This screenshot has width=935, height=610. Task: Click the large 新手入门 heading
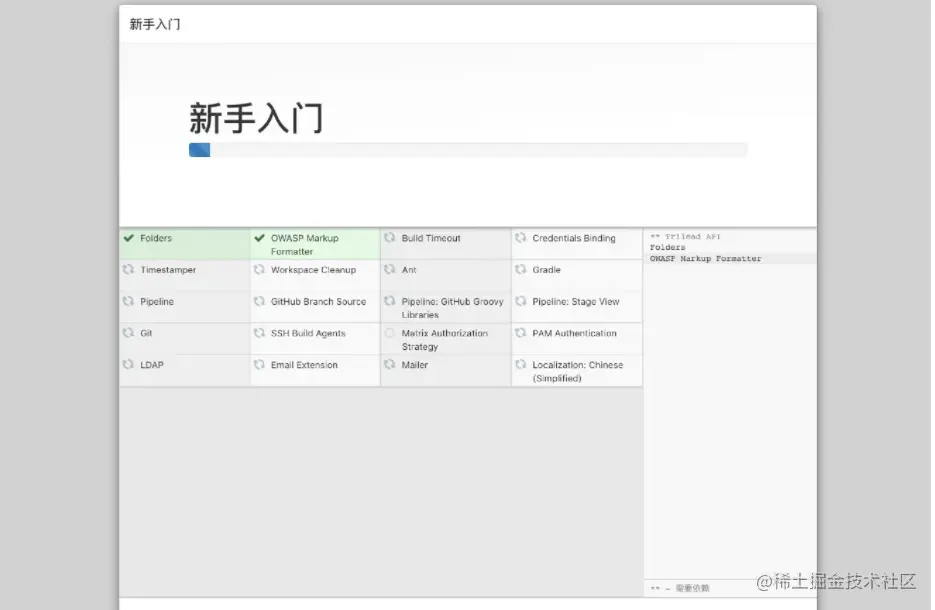(256, 118)
